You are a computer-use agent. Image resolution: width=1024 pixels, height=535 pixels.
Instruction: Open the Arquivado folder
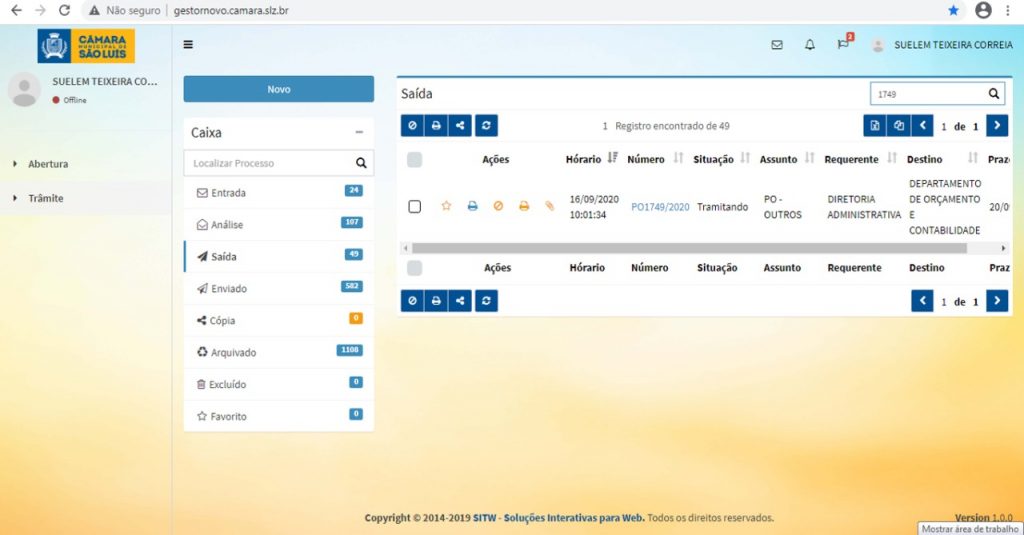pos(279,352)
